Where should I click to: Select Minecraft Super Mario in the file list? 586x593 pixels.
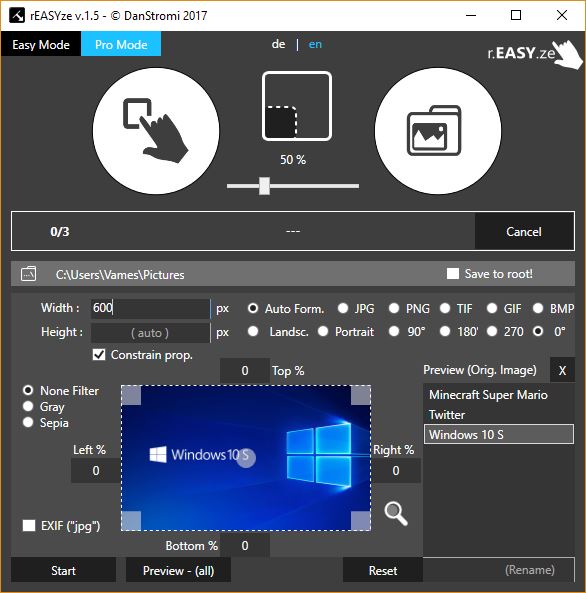(x=488, y=394)
